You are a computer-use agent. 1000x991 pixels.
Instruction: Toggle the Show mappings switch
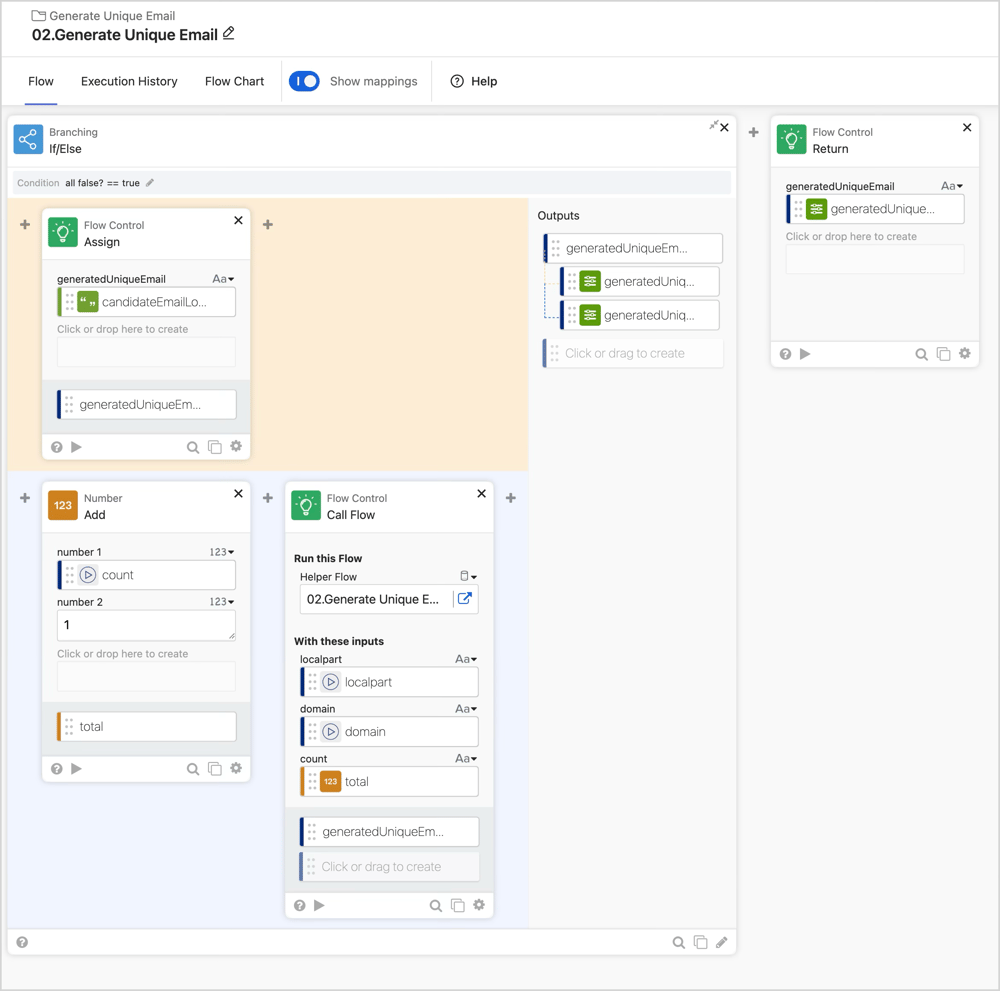[x=304, y=81]
